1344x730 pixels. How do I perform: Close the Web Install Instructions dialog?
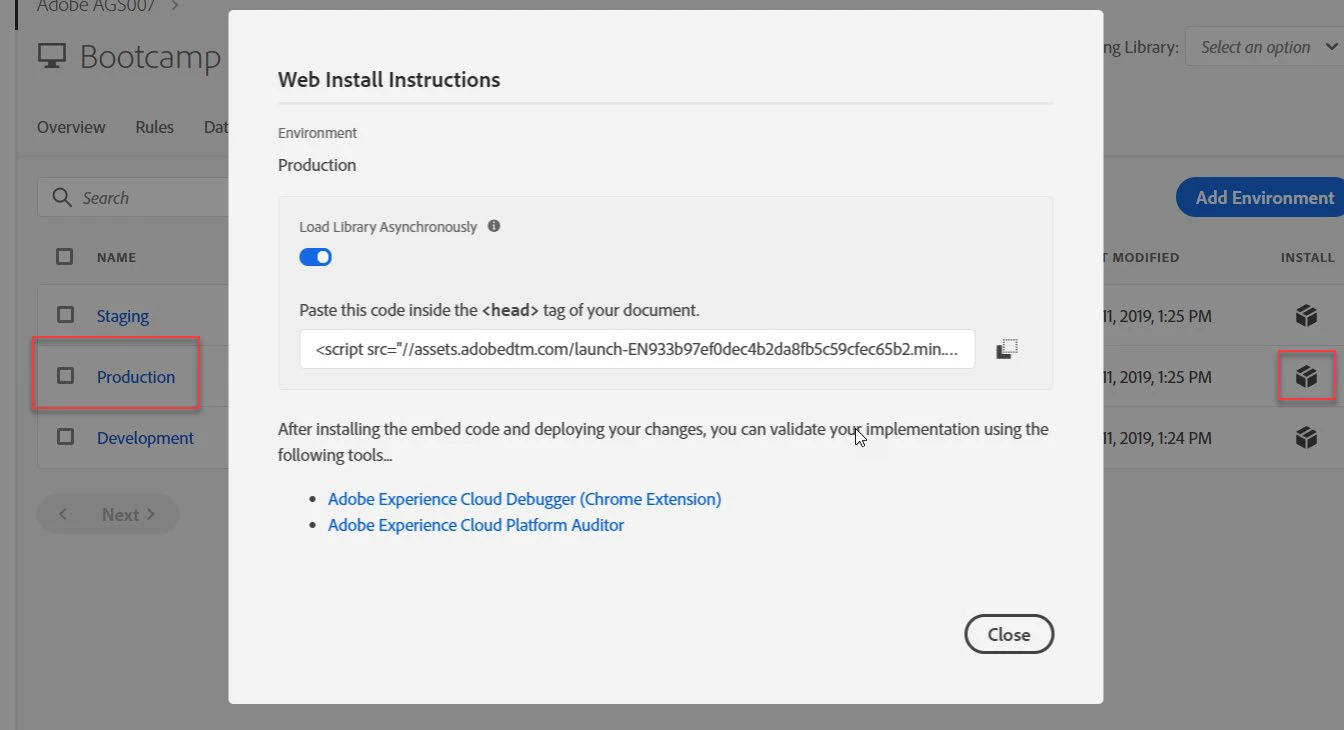coord(1009,634)
